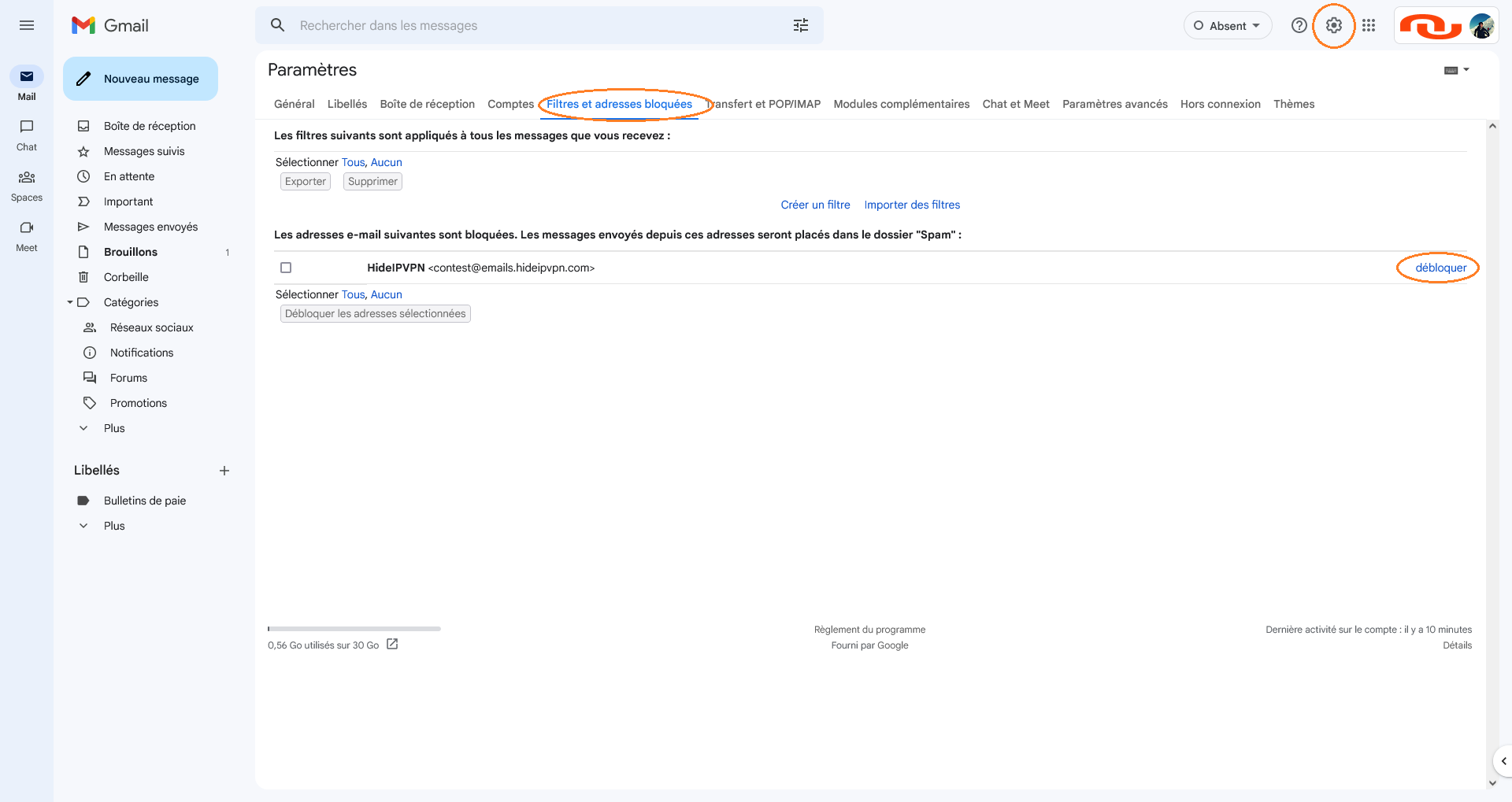The height and width of the screenshot is (802, 1512).
Task: Show search options sliders icon
Action: click(801, 25)
